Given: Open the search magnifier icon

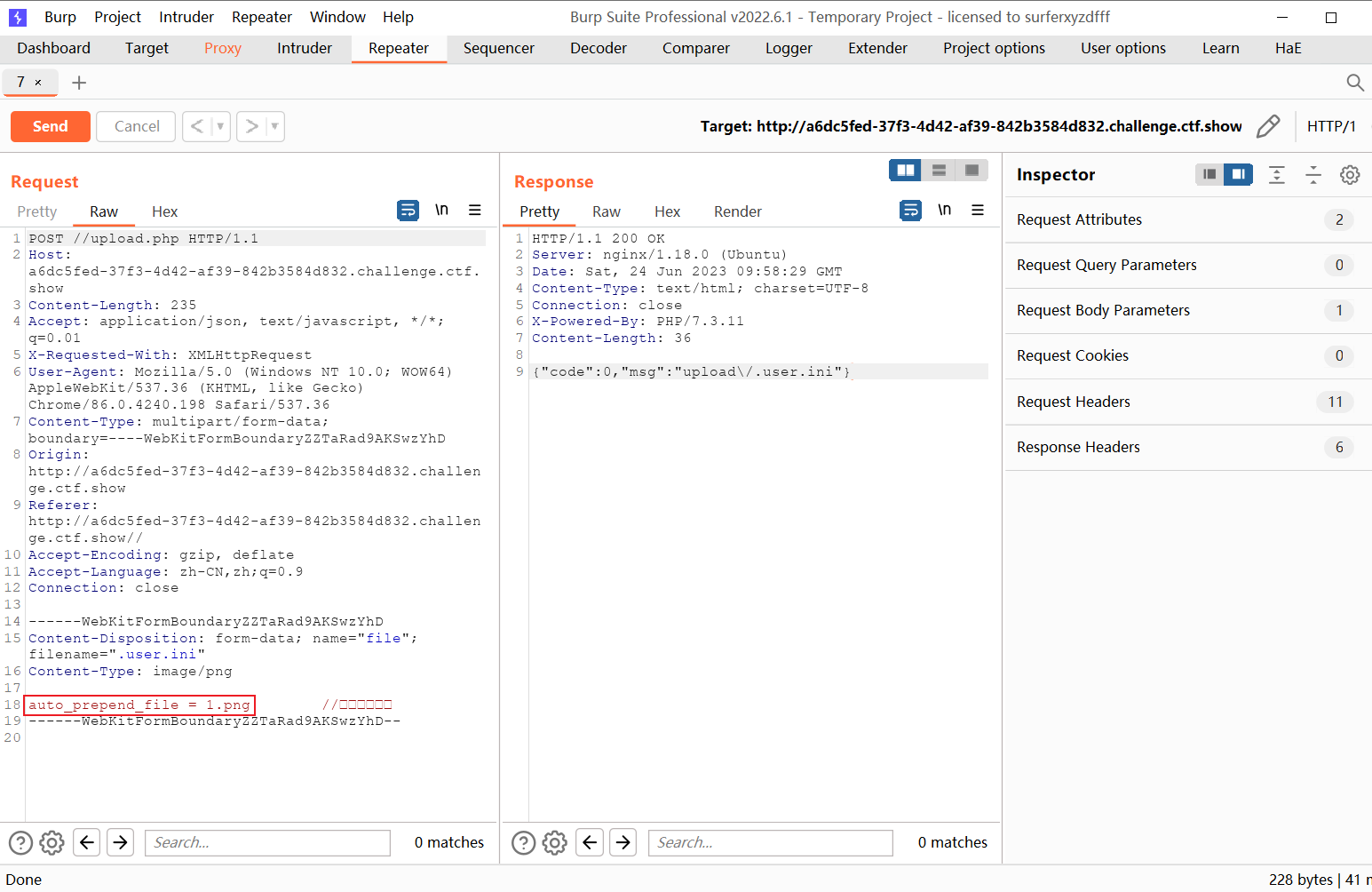Looking at the screenshot, I should pyautogui.click(x=1355, y=83).
